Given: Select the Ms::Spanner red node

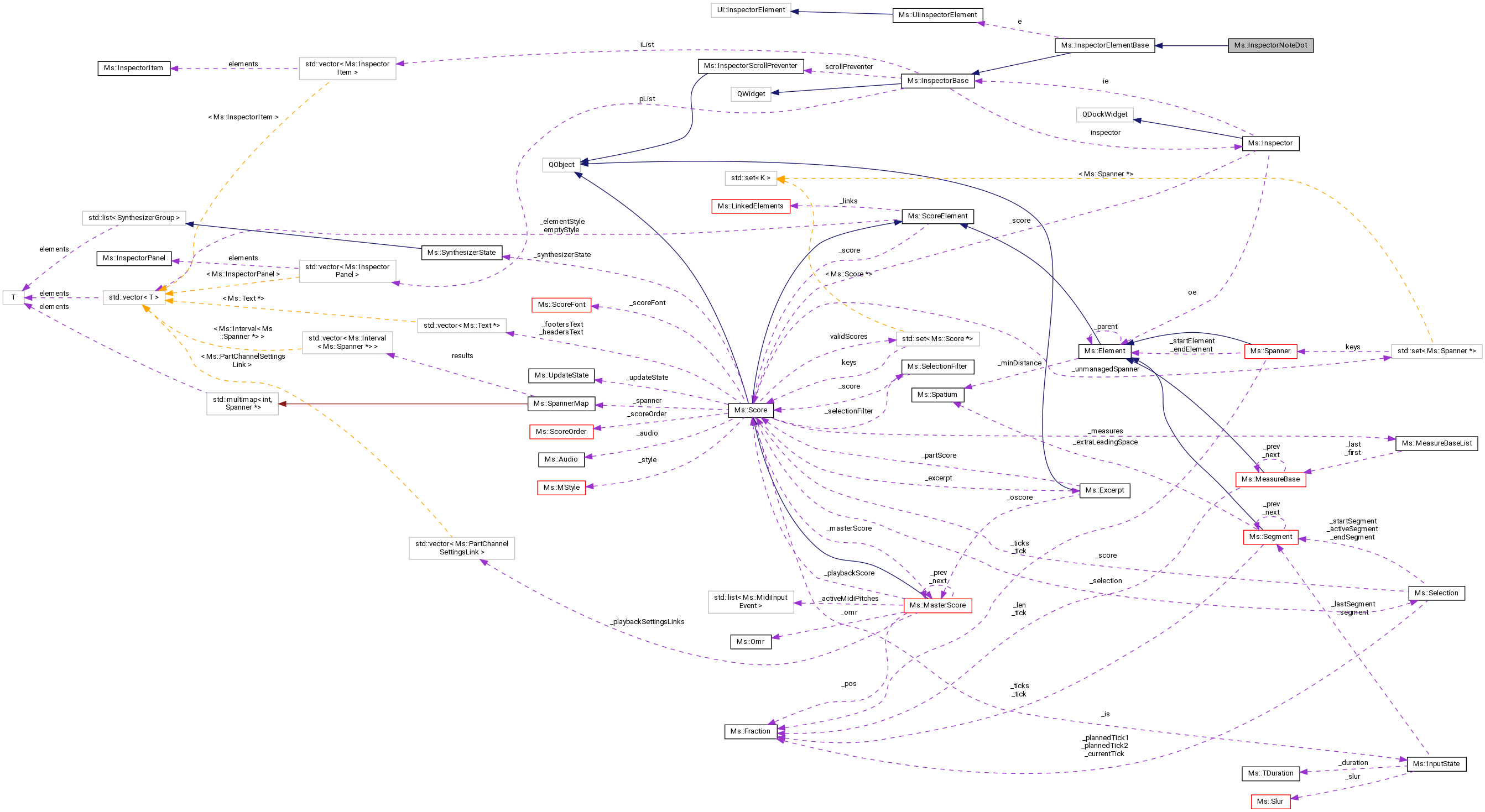Looking at the screenshot, I should coord(1270,351).
